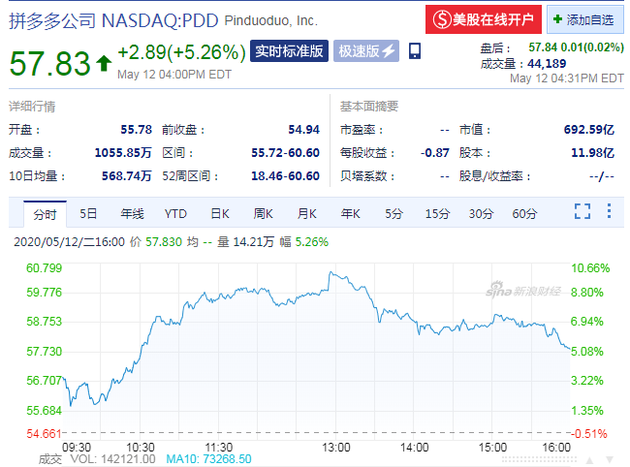Open the 月K monthly candlestick tab

point(307,213)
